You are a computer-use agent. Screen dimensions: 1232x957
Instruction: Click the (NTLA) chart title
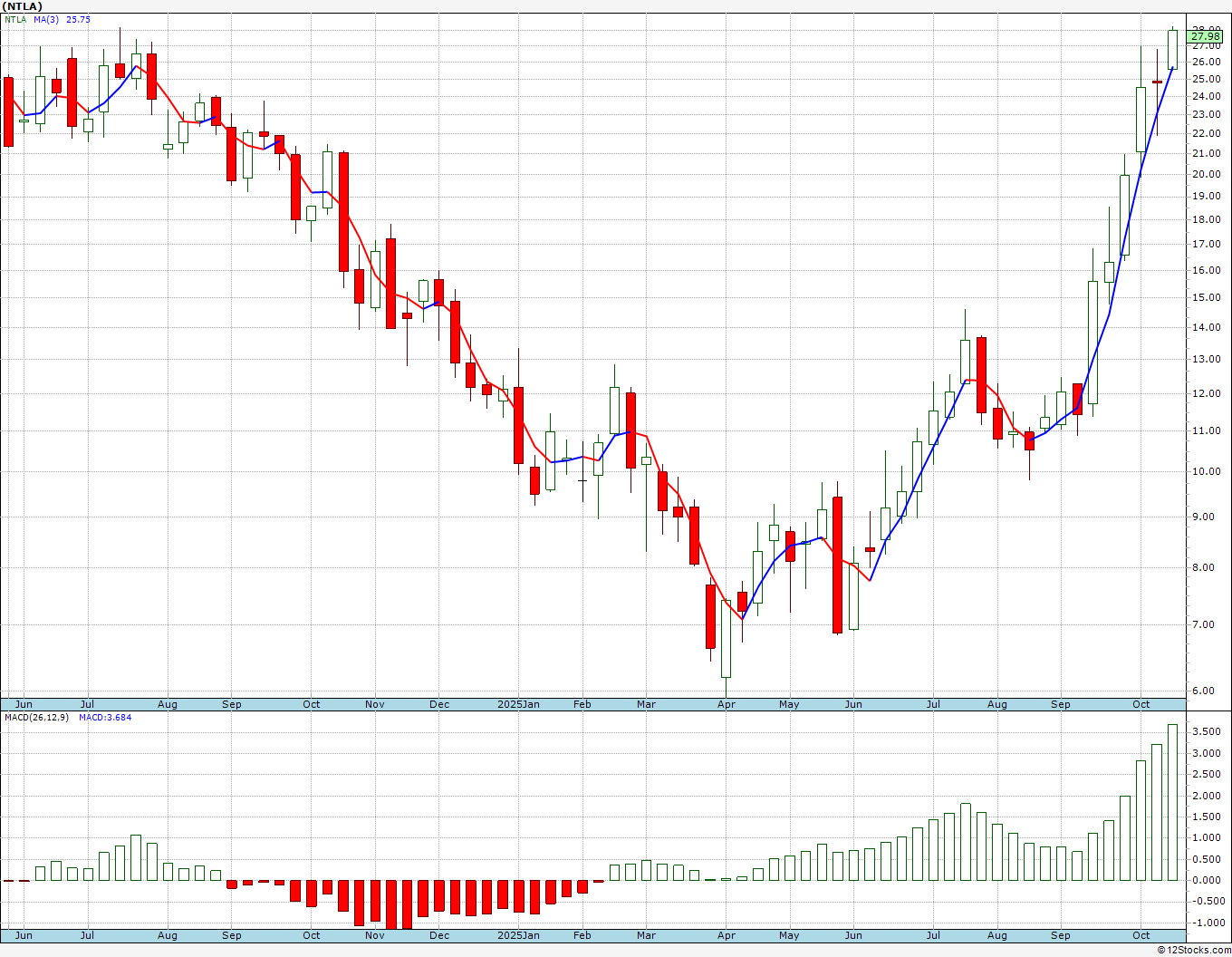click(23, 6)
